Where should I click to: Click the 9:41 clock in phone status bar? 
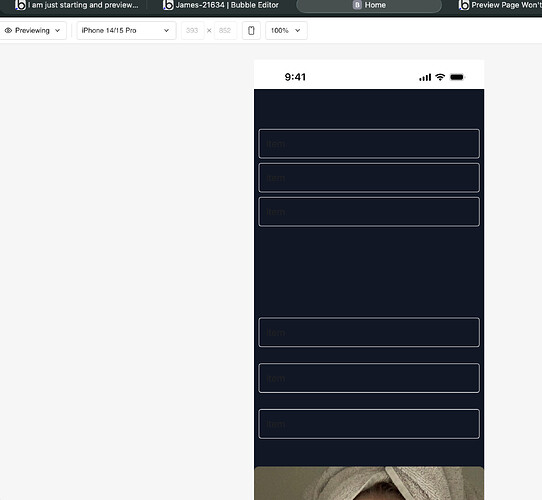[x=295, y=77]
